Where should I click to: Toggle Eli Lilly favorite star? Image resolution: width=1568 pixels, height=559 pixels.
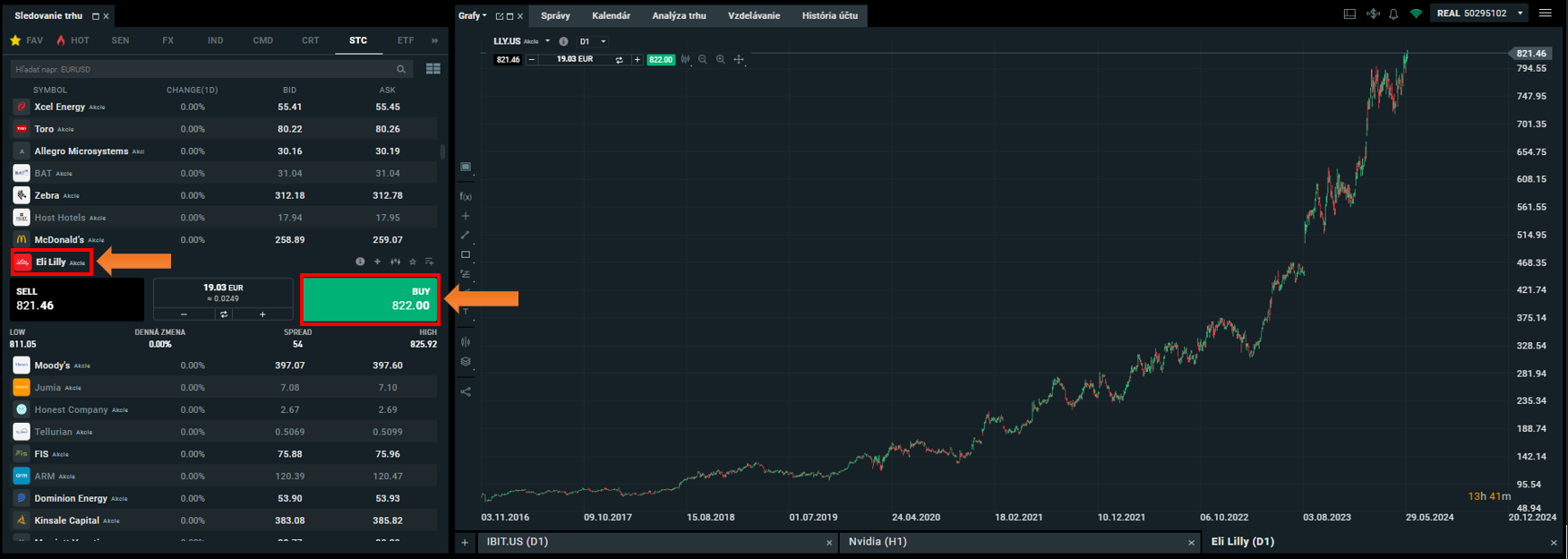[413, 262]
